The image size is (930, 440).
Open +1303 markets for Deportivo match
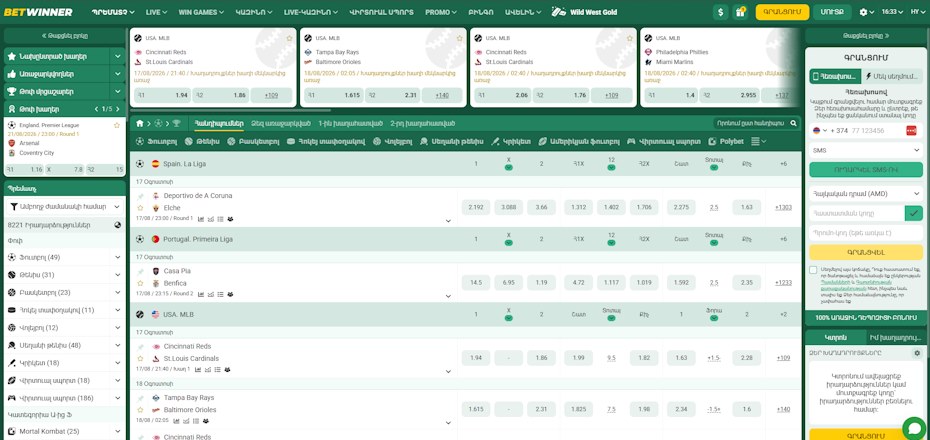(783, 208)
